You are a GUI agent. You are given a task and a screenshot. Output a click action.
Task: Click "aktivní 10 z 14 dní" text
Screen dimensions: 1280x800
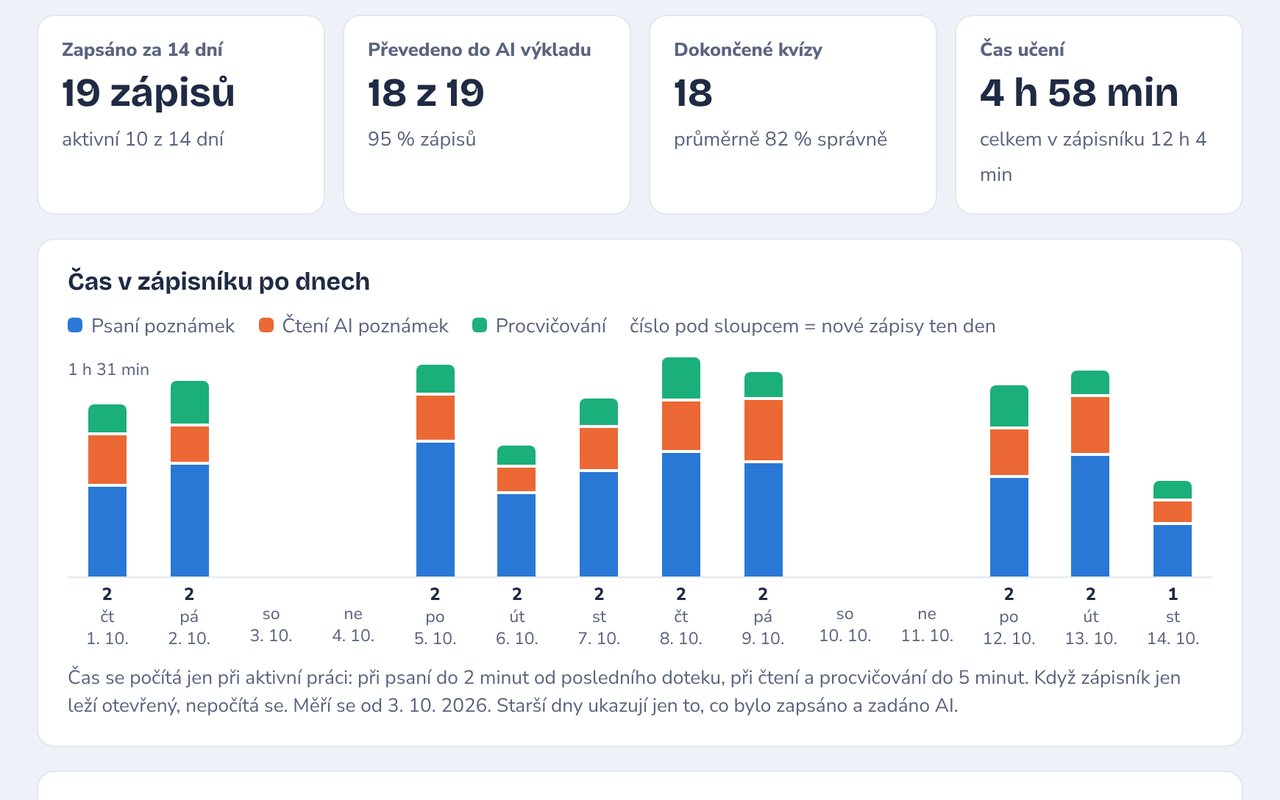click(x=143, y=139)
